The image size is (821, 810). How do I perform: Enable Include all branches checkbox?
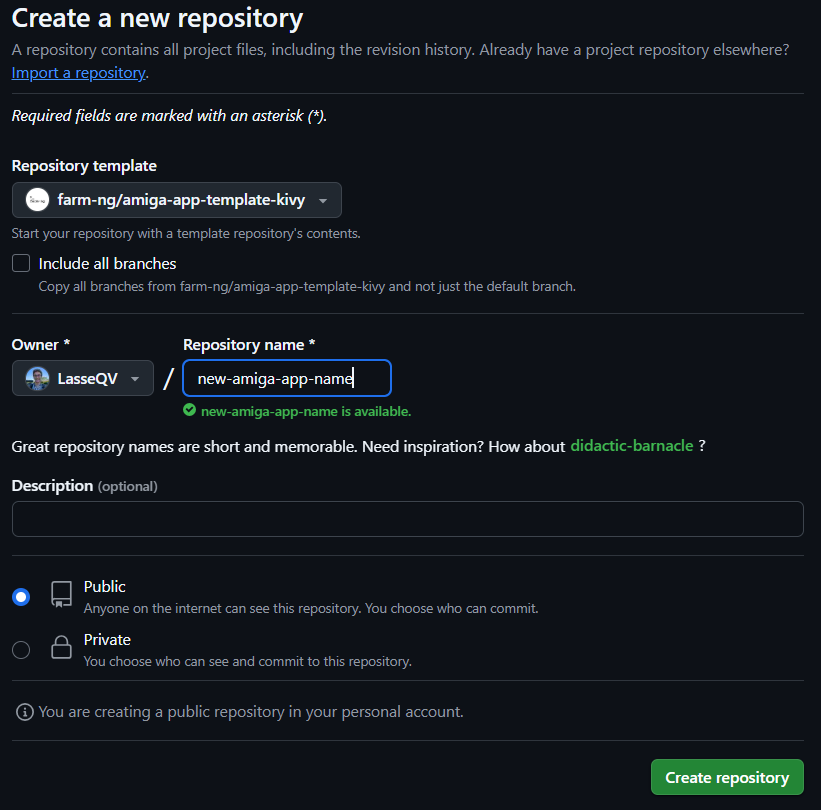pyautogui.click(x=21, y=263)
